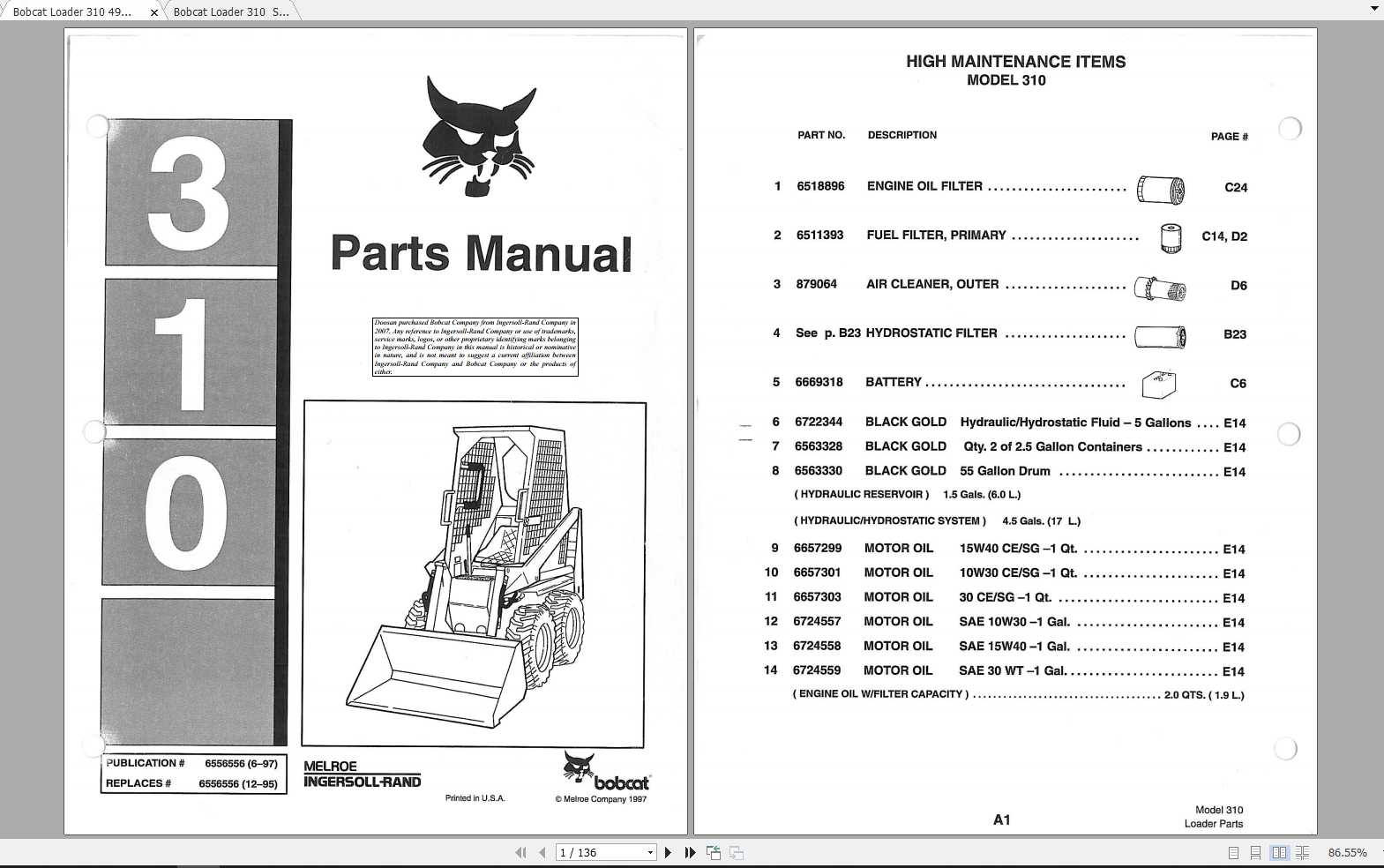Click the 86.55% zoom level

point(1347,853)
